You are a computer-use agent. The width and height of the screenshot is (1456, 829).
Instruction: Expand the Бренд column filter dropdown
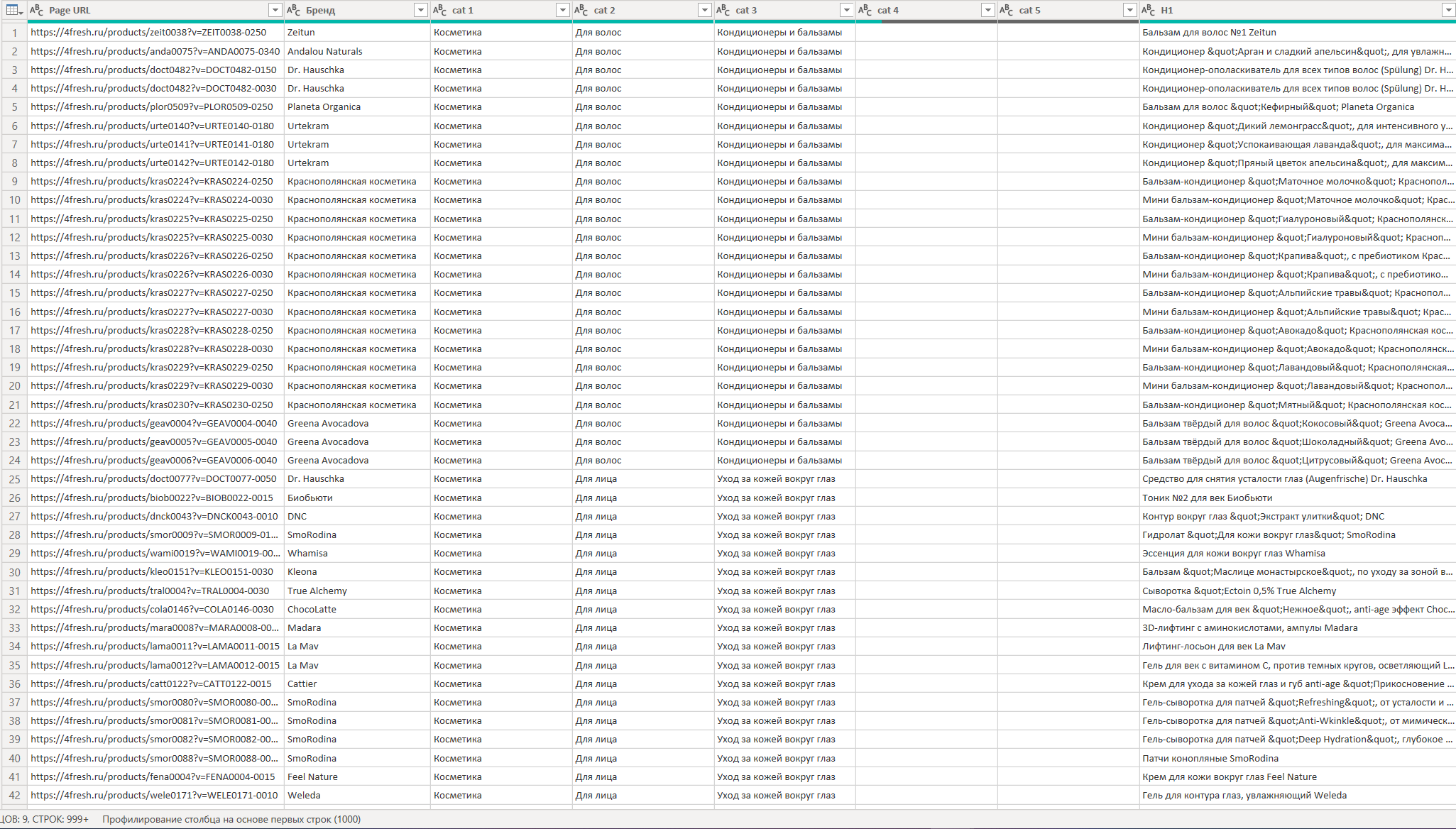click(421, 10)
